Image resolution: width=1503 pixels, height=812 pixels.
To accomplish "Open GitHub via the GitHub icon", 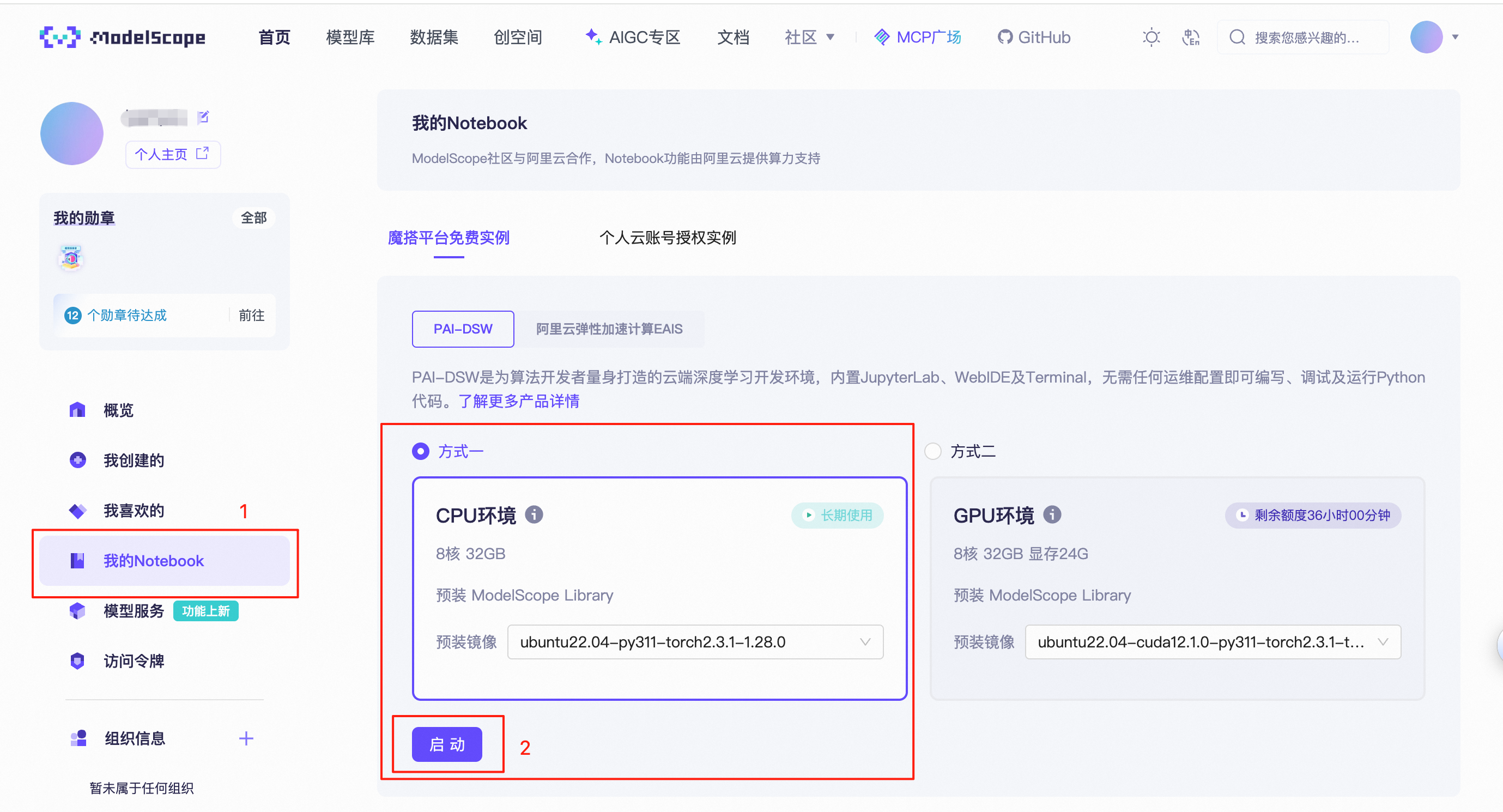I will [1005, 37].
